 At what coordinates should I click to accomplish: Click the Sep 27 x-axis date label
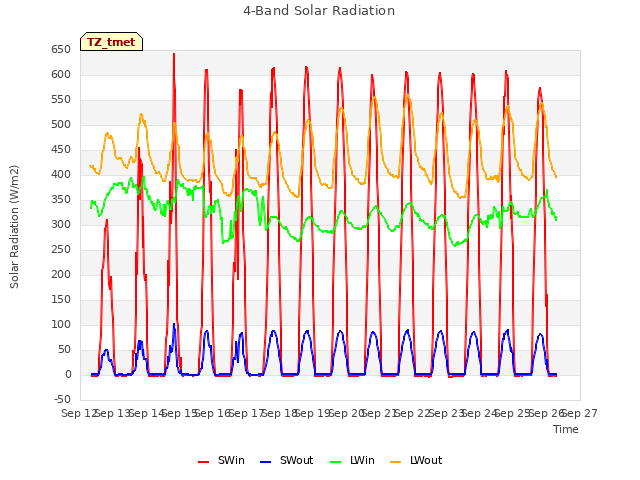580,413
